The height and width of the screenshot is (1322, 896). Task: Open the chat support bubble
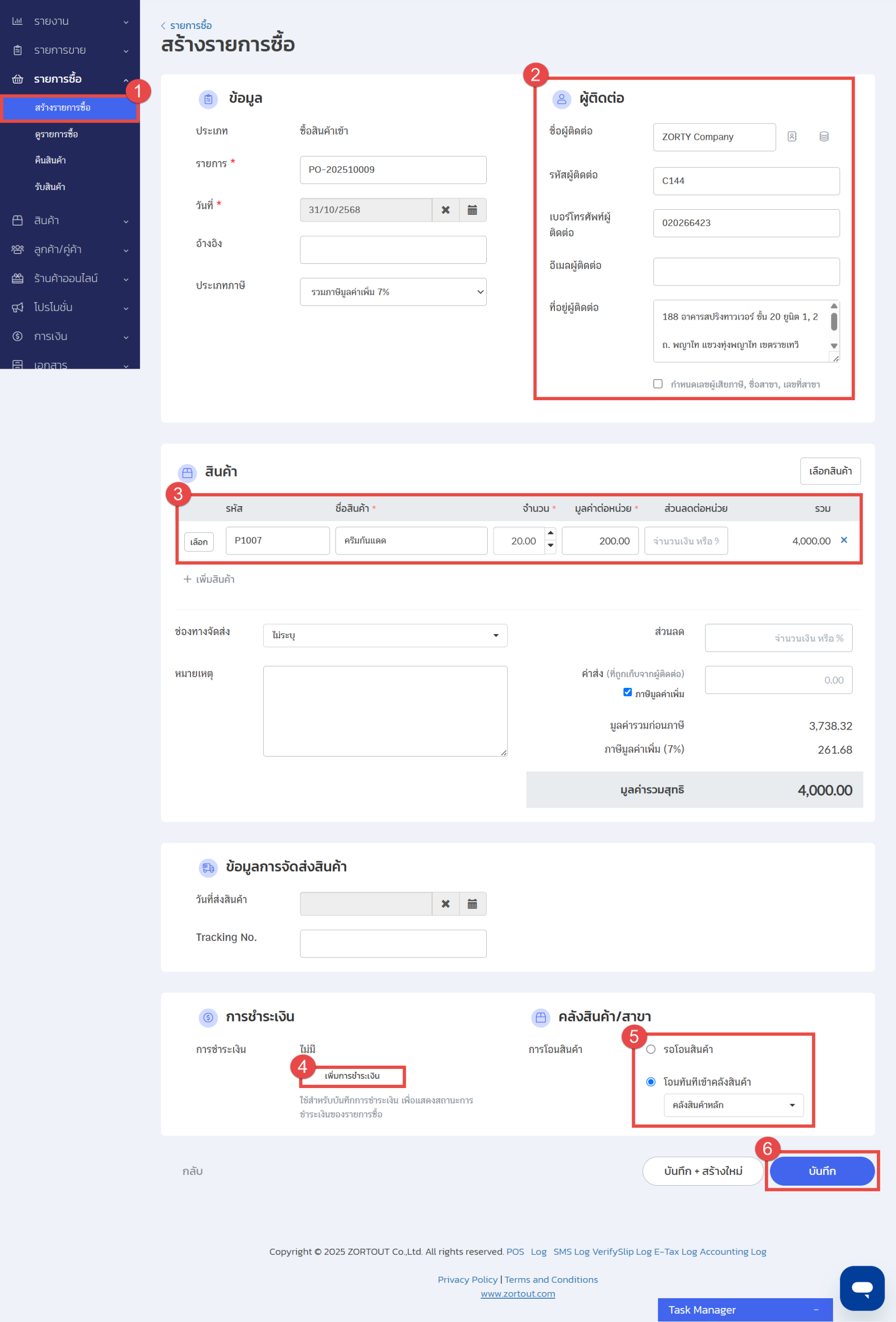coord(861,1288)
